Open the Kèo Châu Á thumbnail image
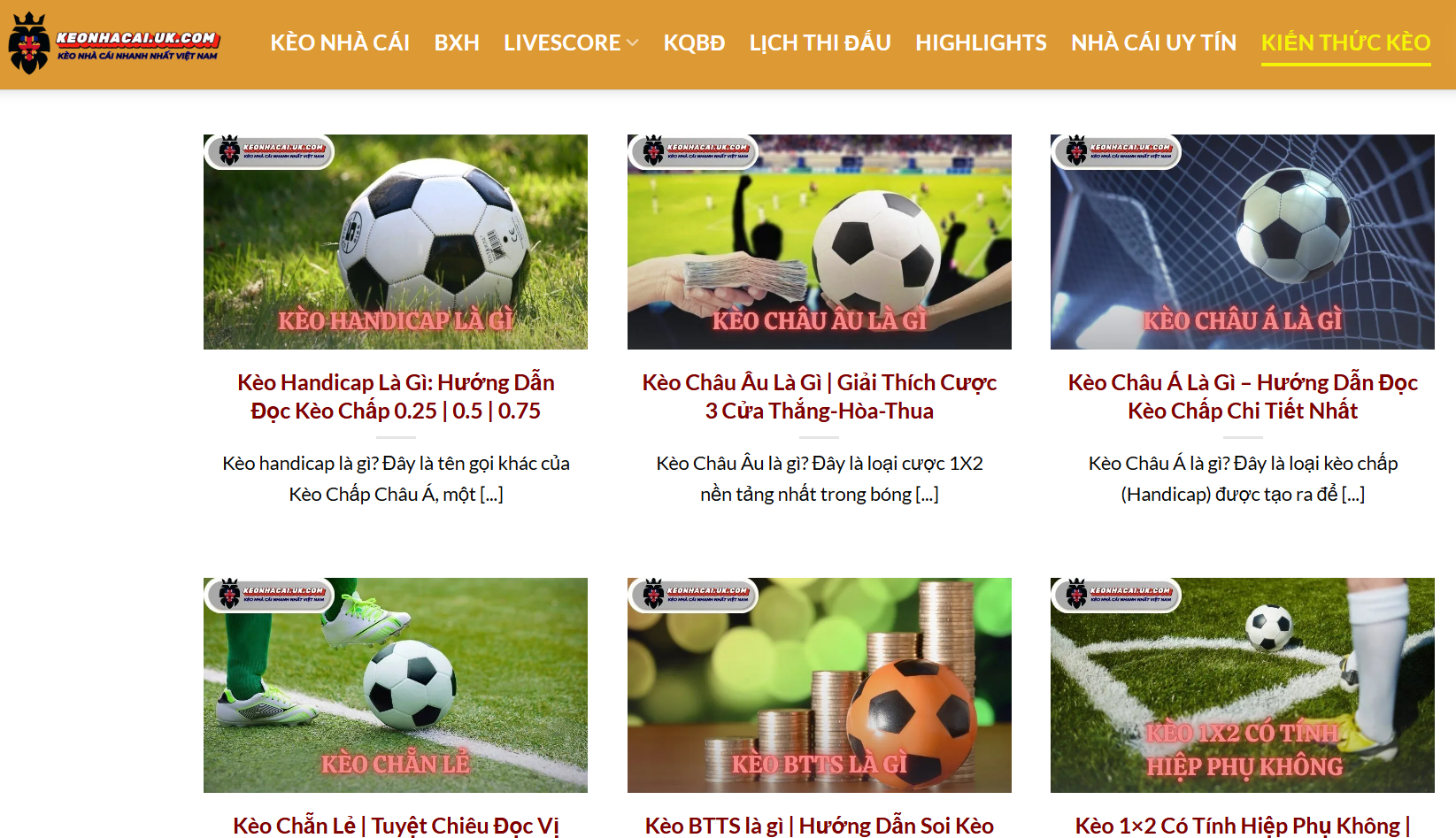 tap(1243, 242)
